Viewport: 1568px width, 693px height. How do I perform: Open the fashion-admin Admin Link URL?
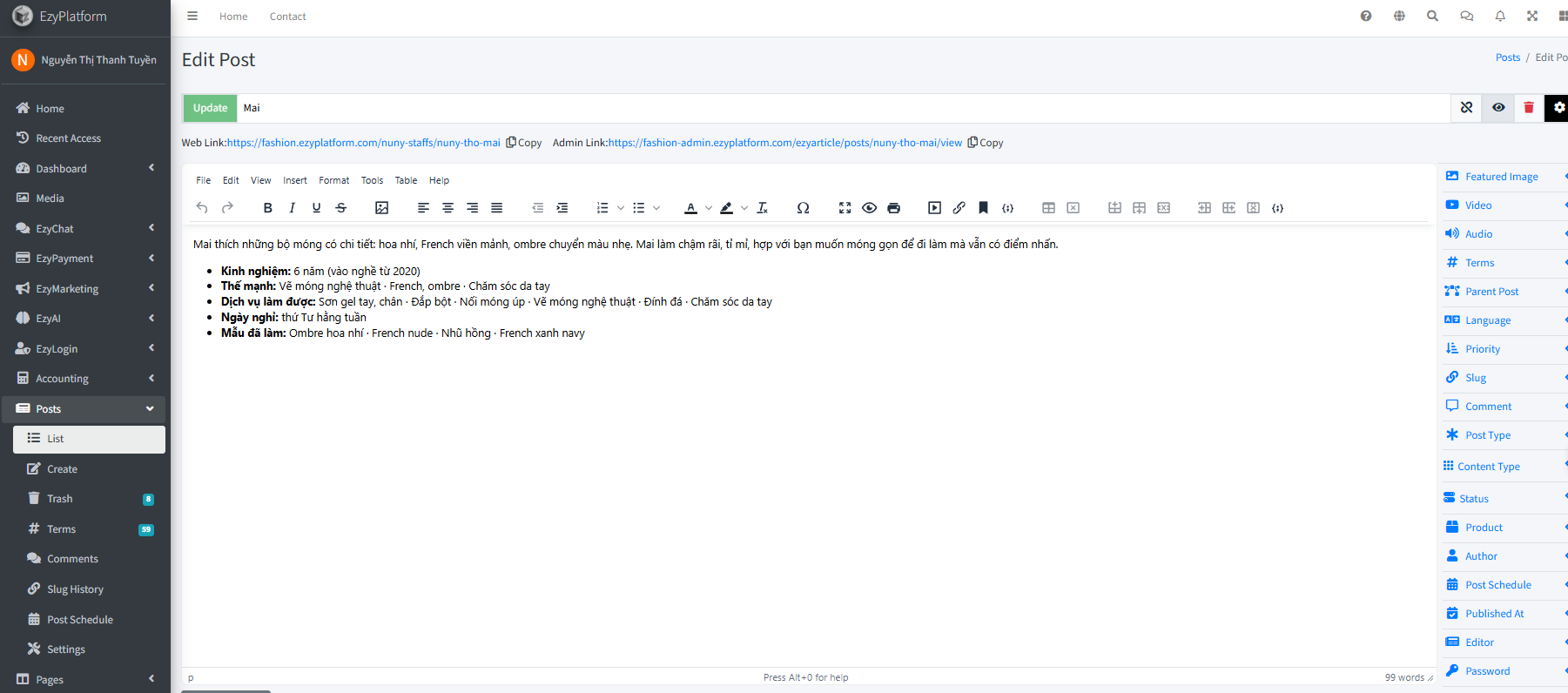pyautogui.click(x=785, y=143)
